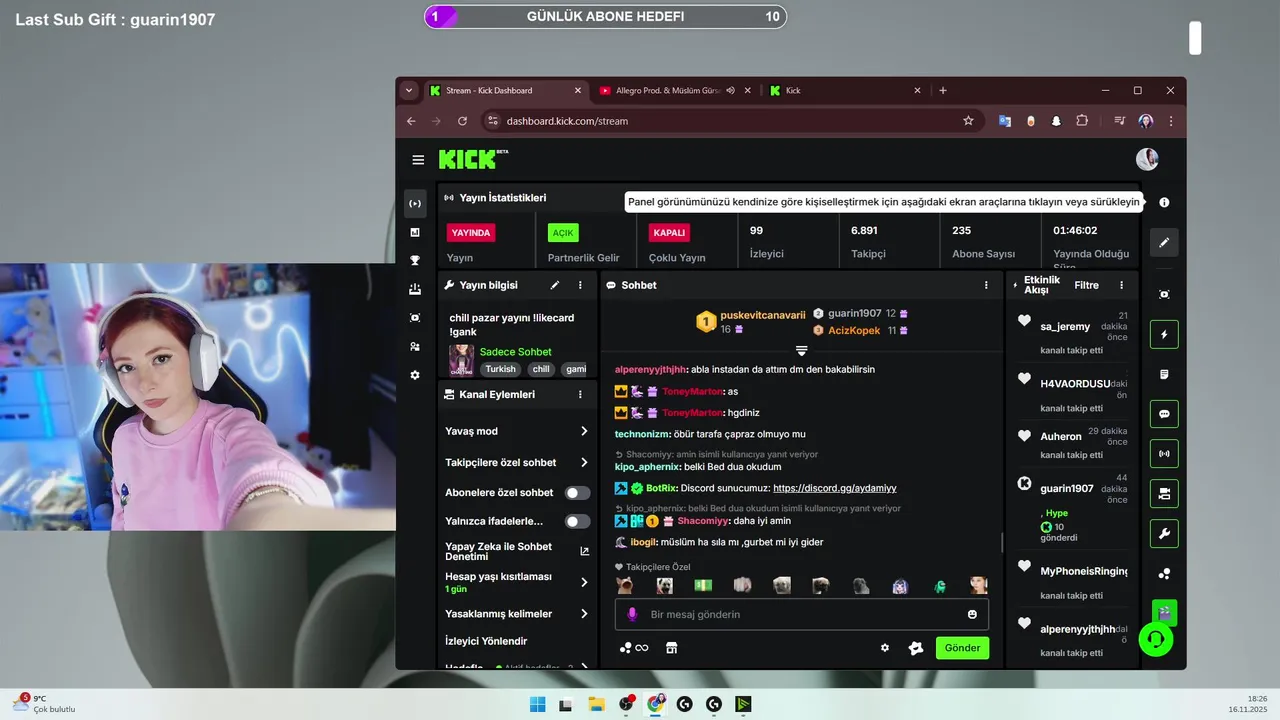Viewport: 1280px width, 720px height.
Task: Click the YAYINDA status badge
Action: [471, 232]
